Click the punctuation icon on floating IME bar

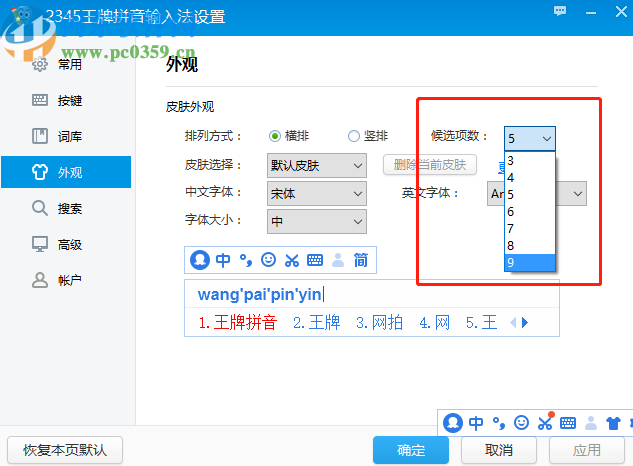[x=499, y=423]
